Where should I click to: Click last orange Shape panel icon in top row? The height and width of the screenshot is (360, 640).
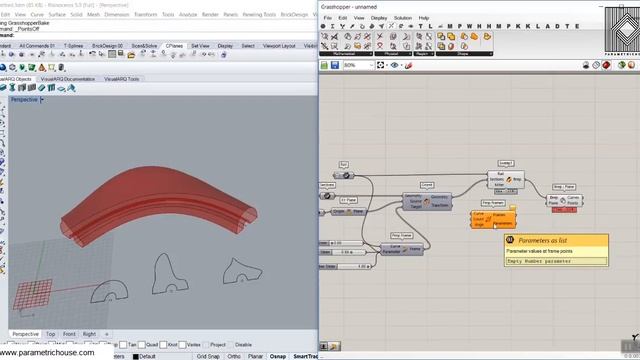pyautogui.click(x=487, y=37)
